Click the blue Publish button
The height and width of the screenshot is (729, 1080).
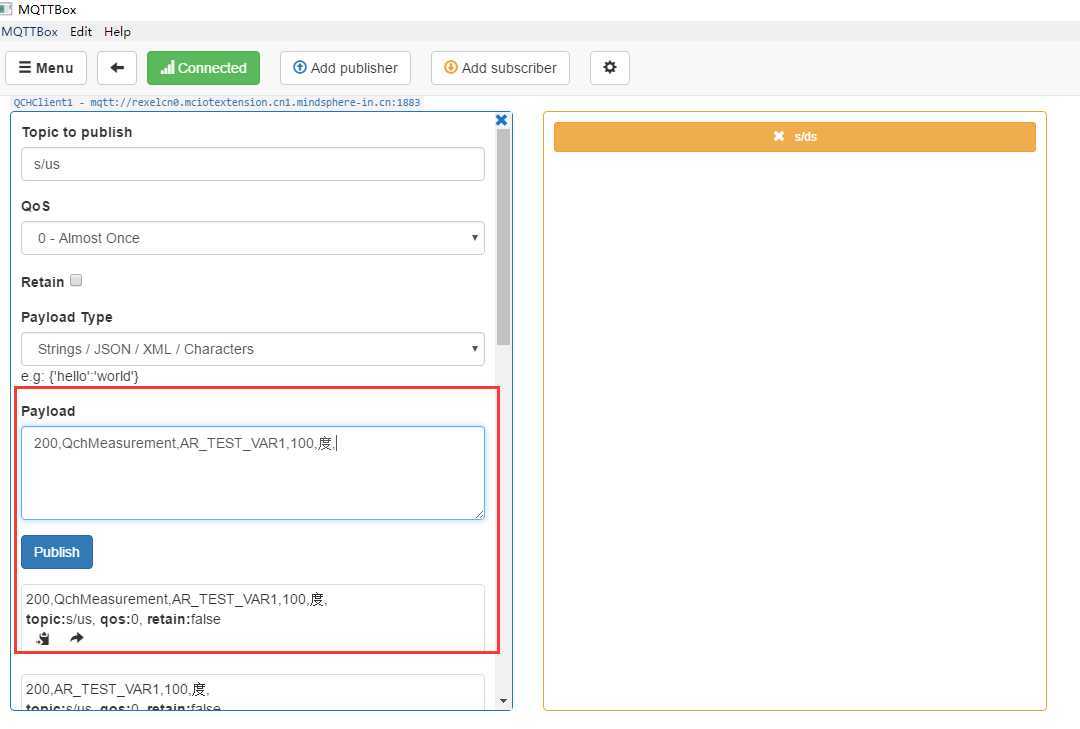point(56,552)
